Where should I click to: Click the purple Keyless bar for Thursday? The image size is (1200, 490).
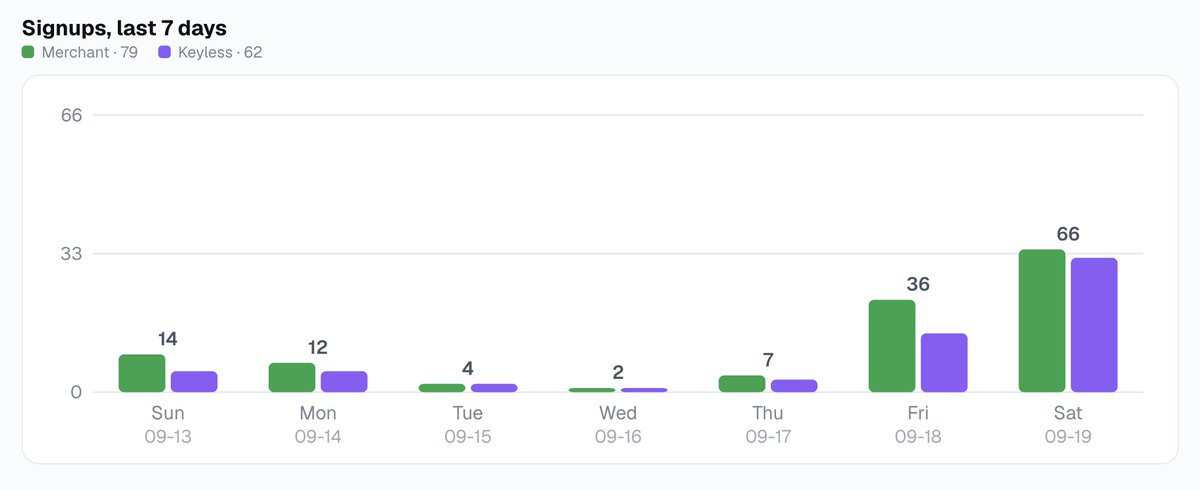[794, 385]
